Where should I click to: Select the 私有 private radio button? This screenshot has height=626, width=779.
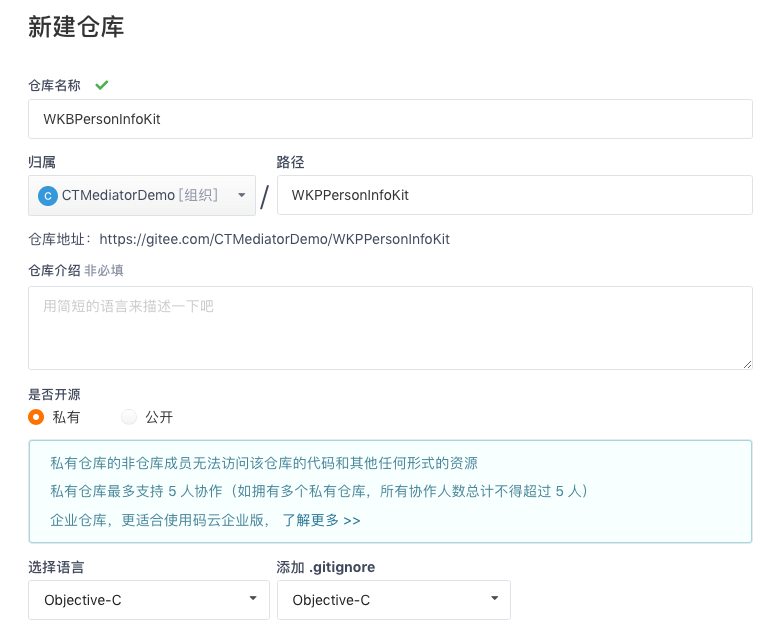36,417
